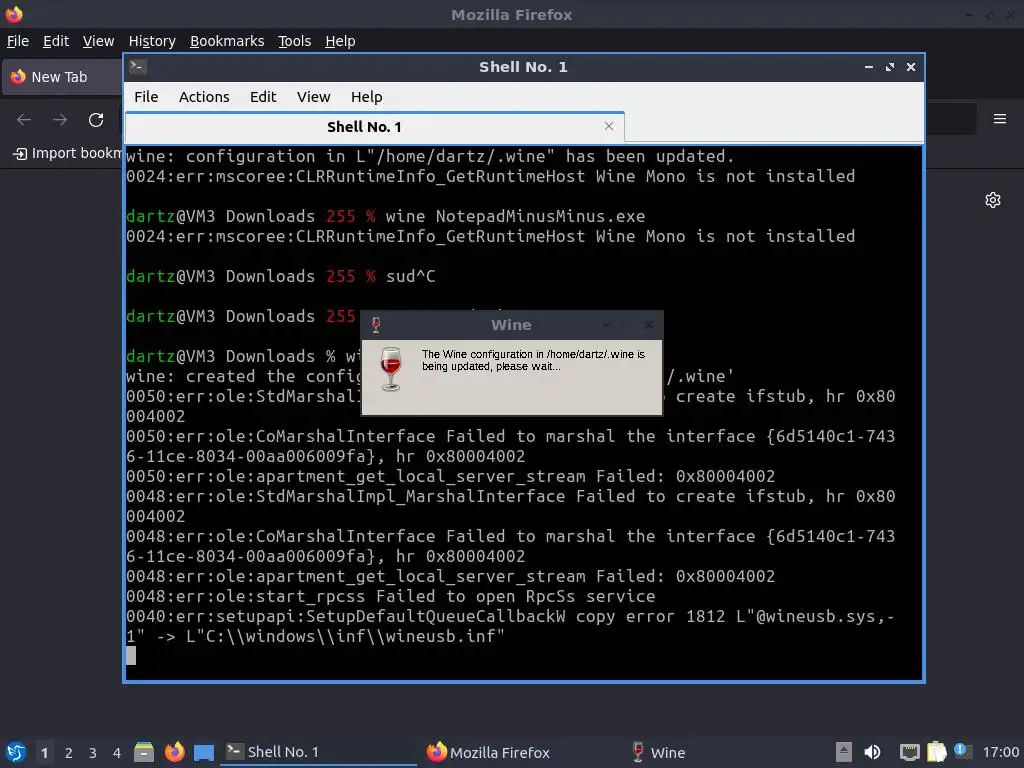Viewport: 1024px width, 768px height.
Task: Switch to workspace 3
Action: pyautogui.click(x=93, y=752)
